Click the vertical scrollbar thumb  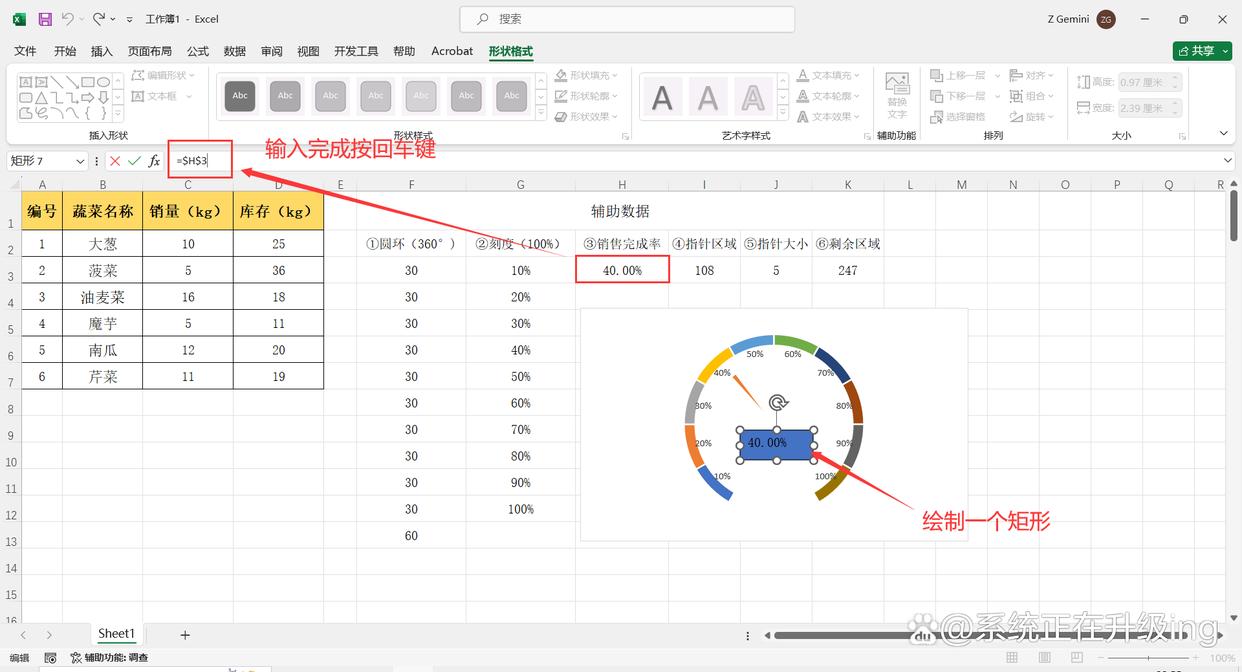(x=1234, y=215)
